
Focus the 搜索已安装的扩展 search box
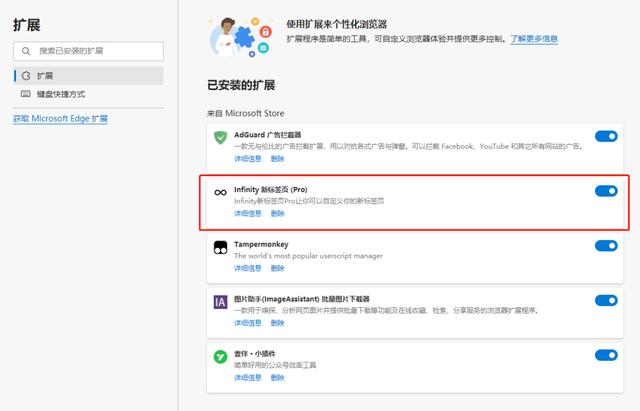[x=89, y=51]
